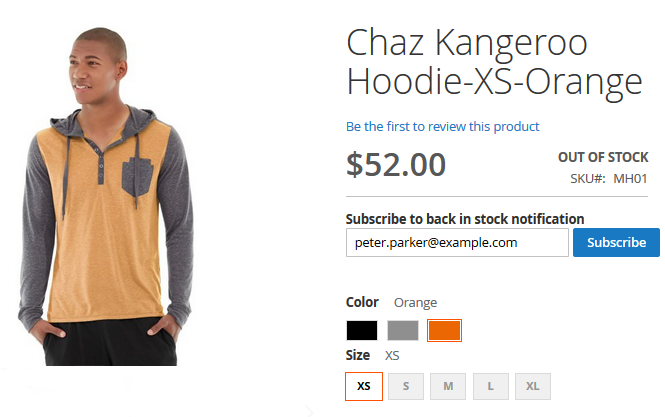Click the blue Subscribe button

(x=616, y=243)
